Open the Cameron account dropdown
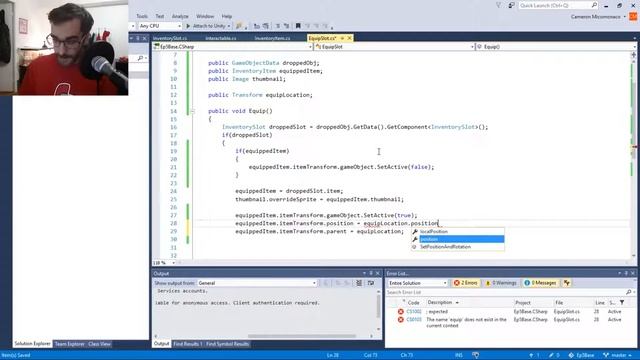640x360 pixels. [598, 17]
